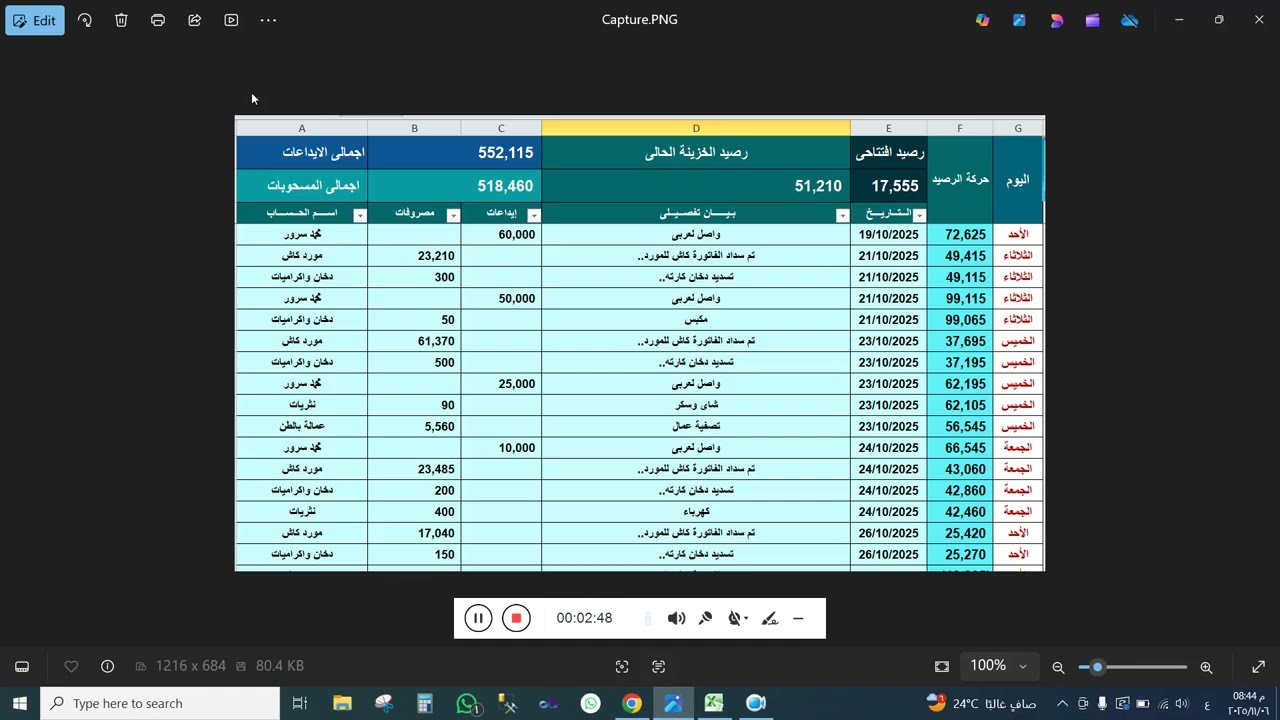Delete the image using trash icon

click(121, 20)
